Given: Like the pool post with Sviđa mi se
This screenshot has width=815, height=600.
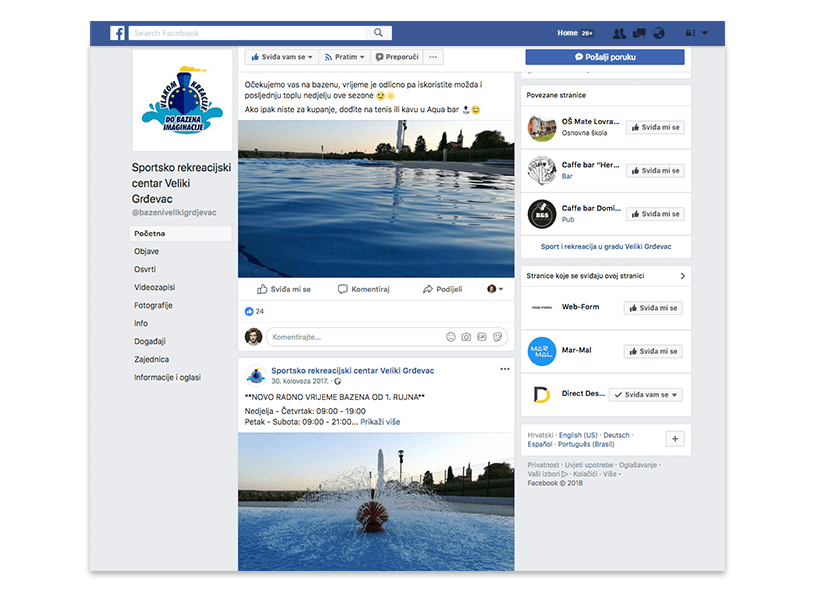Looking at the screenshot, I should 284,289.
